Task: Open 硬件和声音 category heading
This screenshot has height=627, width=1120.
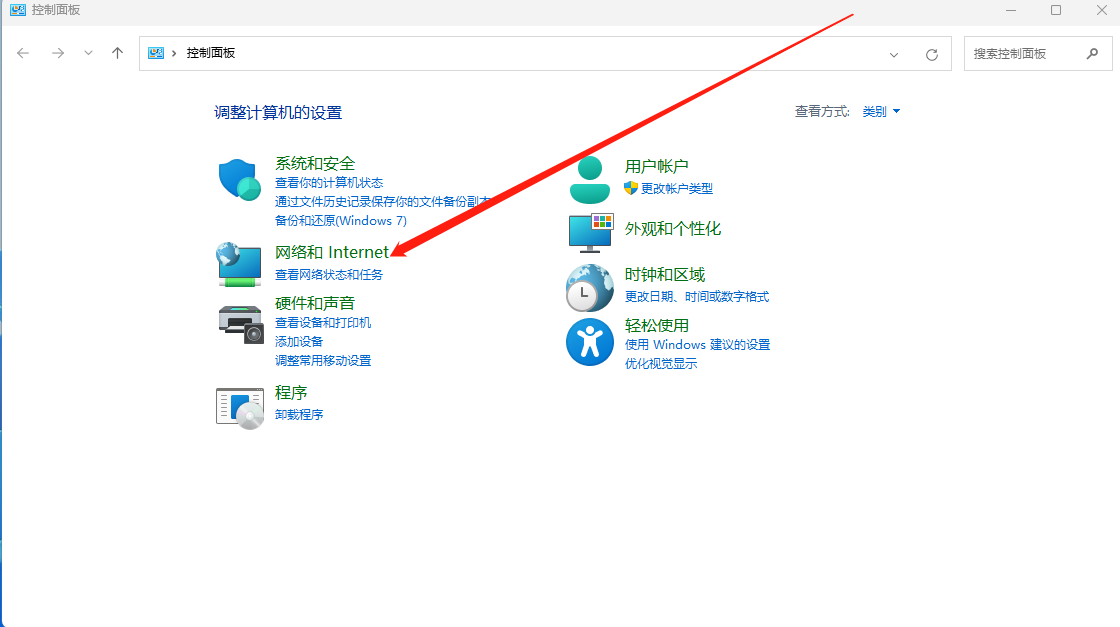Action: pyautogui.click(x=315, y=303)
